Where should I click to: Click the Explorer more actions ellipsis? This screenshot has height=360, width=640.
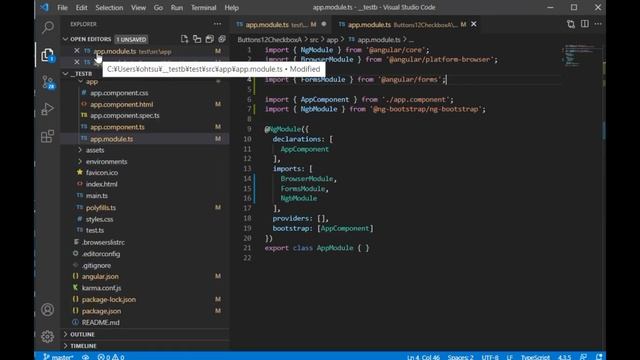[217, 24]
